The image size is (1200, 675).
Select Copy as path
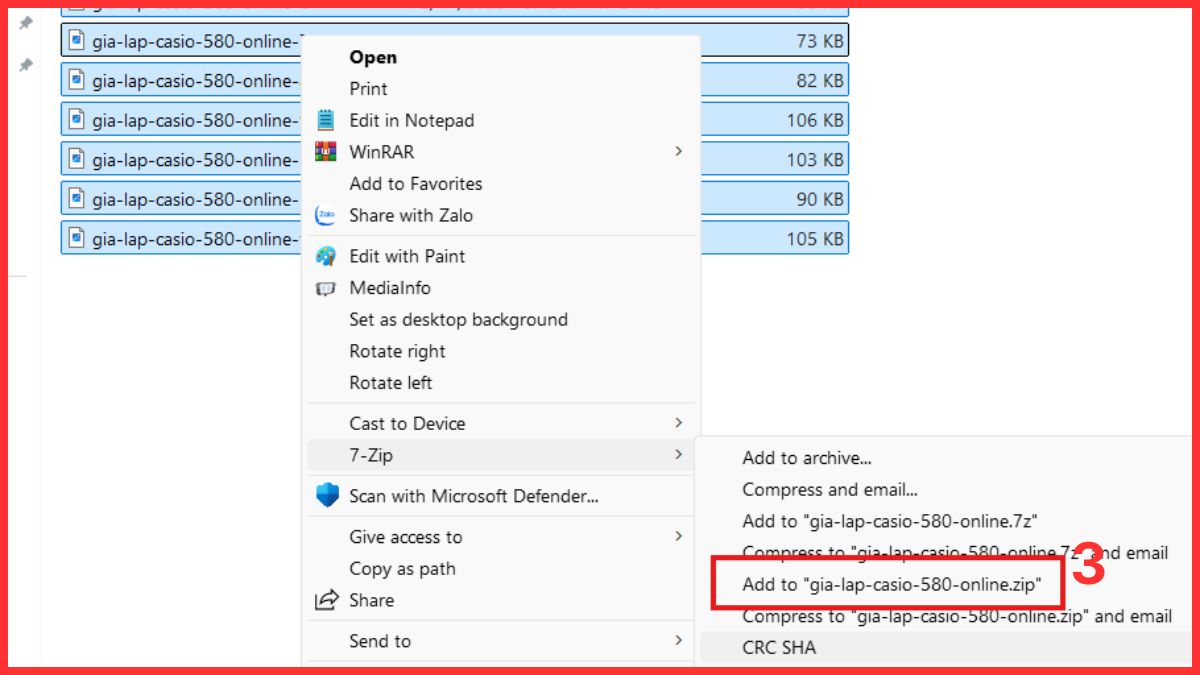(401, 568)
